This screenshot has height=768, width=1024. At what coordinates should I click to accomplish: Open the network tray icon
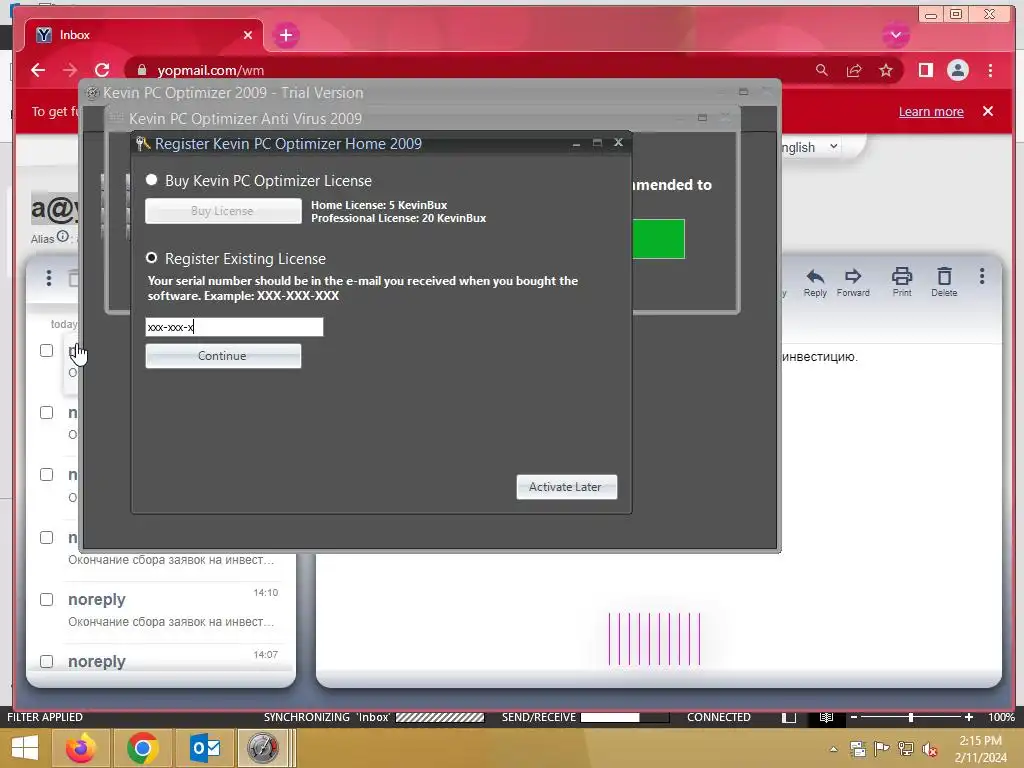click(906, 749)
